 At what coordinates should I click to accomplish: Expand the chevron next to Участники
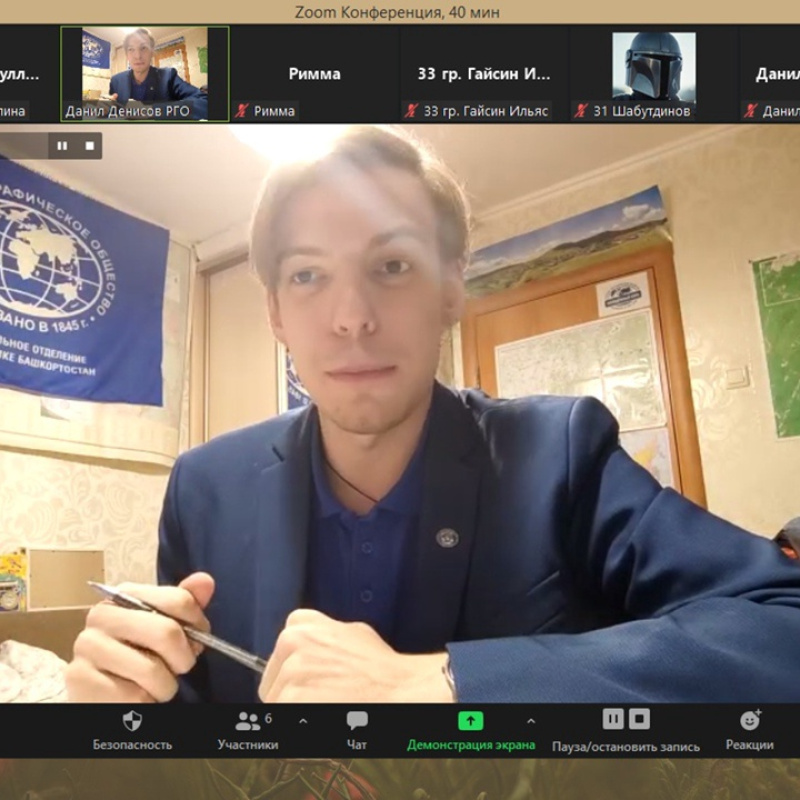pyautogui.click(x=303, y=721)
